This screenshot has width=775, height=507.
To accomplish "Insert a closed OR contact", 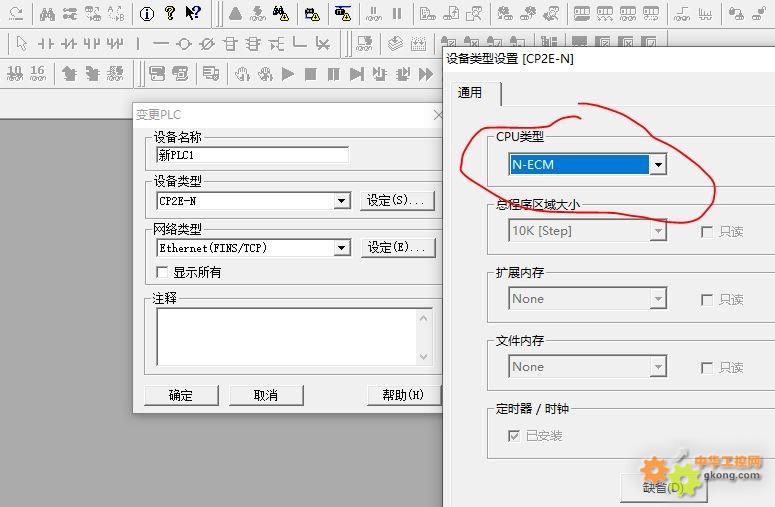I will [x=115, y=44].
